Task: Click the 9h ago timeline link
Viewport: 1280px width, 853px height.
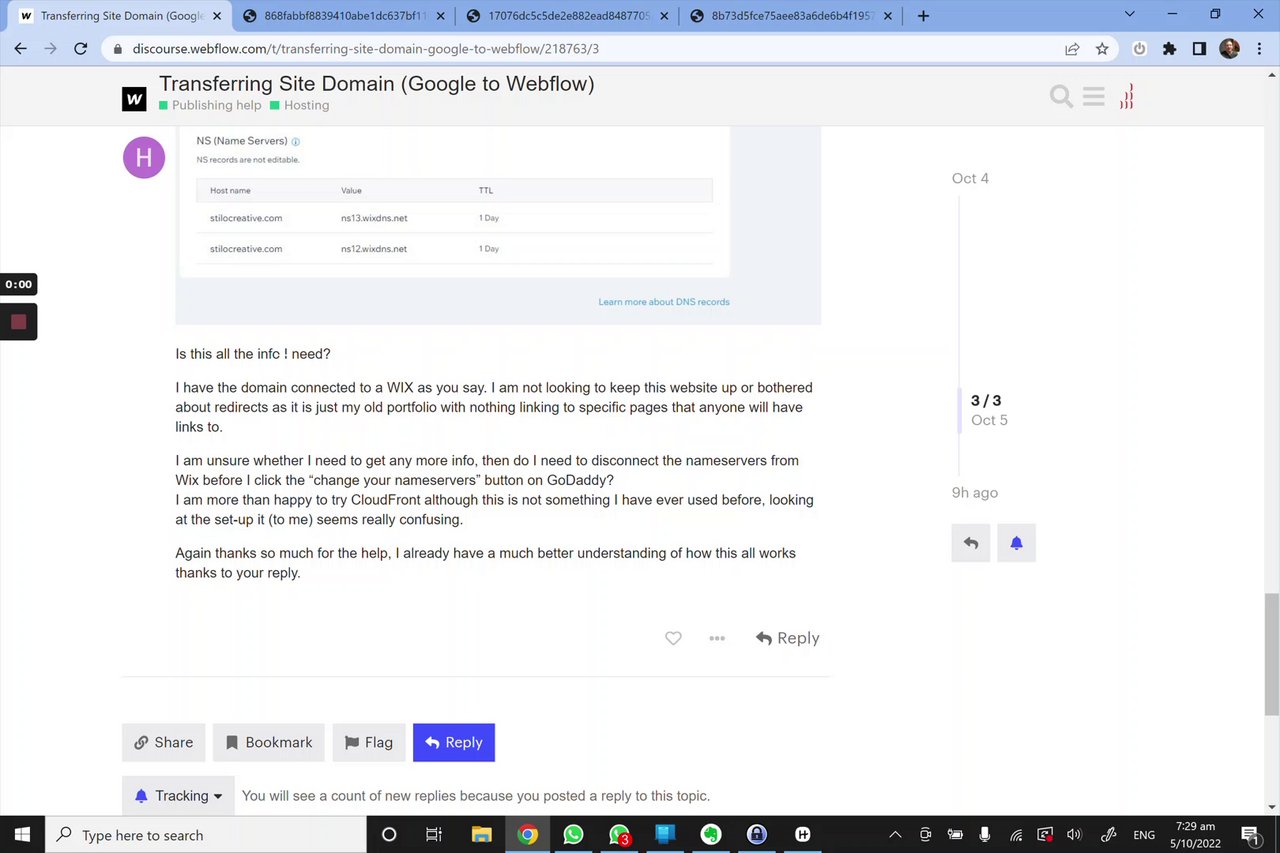Action: pos(975,492)
